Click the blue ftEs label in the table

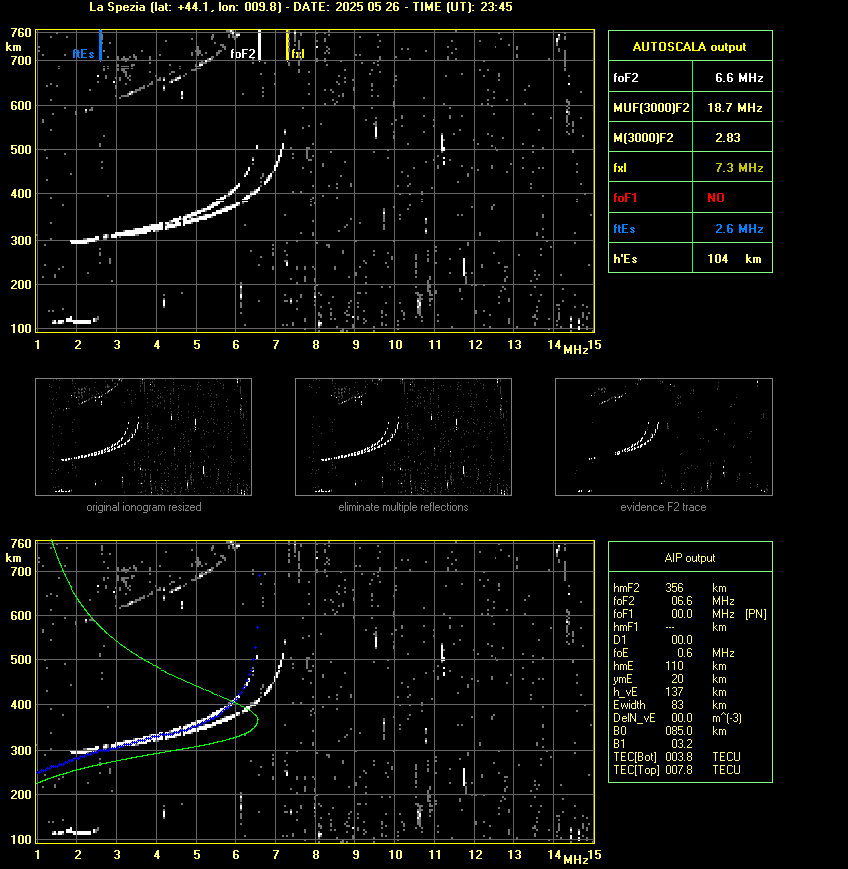pos(624,228)
